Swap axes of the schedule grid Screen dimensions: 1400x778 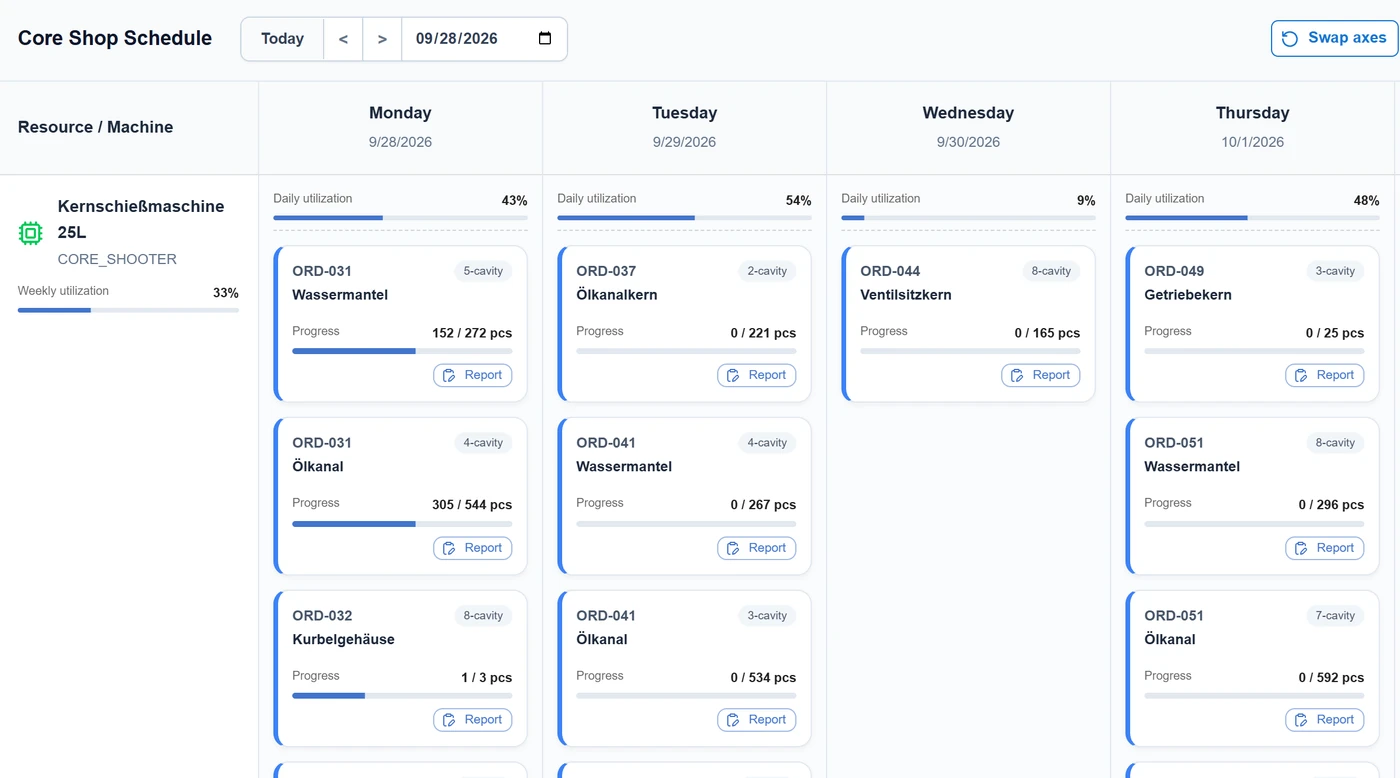[x=1334, y=39]
